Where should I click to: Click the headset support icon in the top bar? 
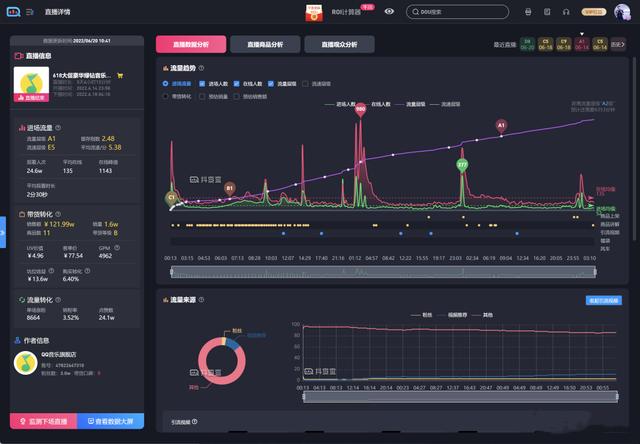[x=567, y=12]
